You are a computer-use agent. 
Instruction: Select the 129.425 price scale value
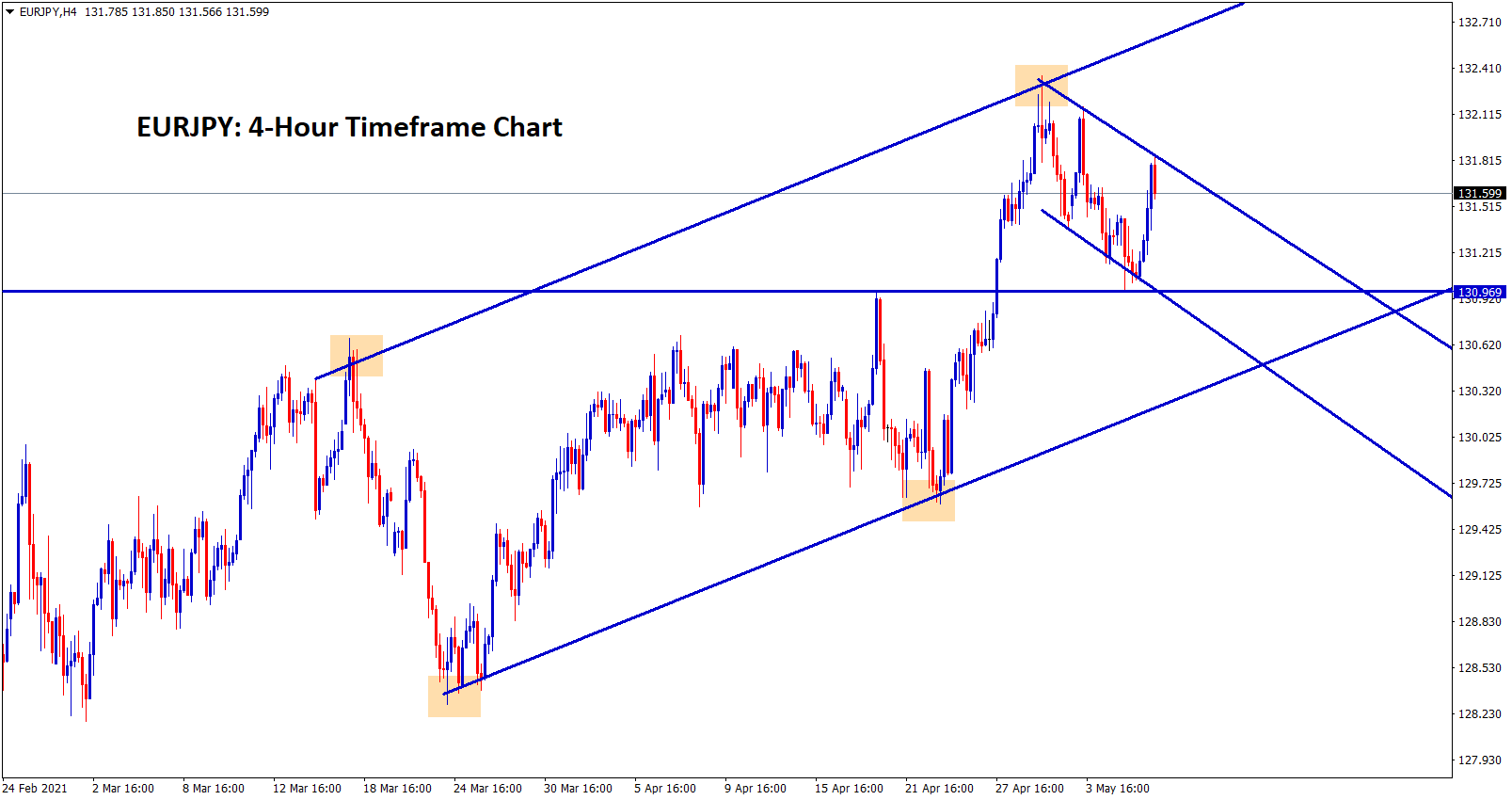(x=1480, y=529)
